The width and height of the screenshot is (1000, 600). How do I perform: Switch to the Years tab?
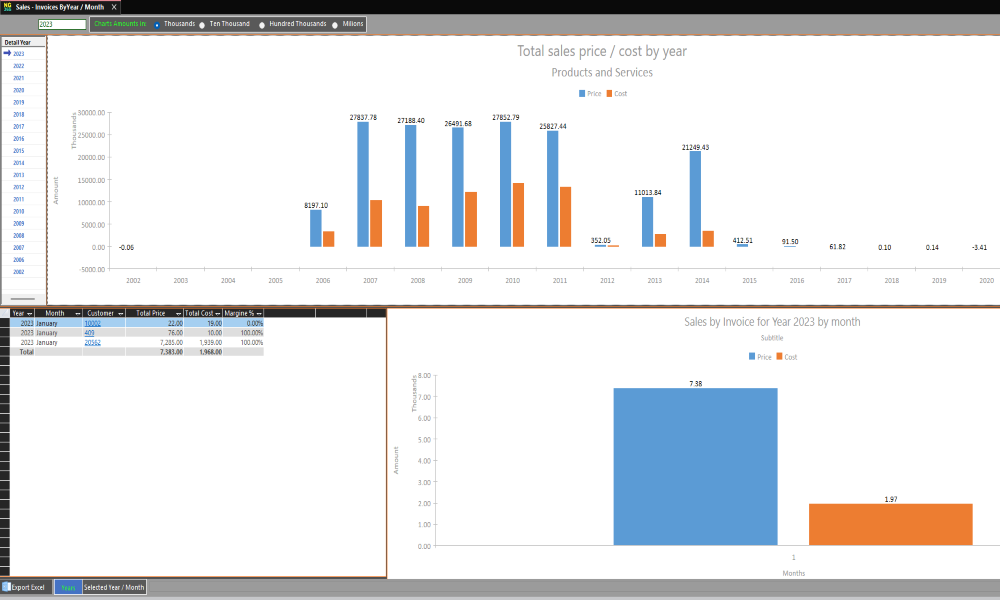click(68, 587)
